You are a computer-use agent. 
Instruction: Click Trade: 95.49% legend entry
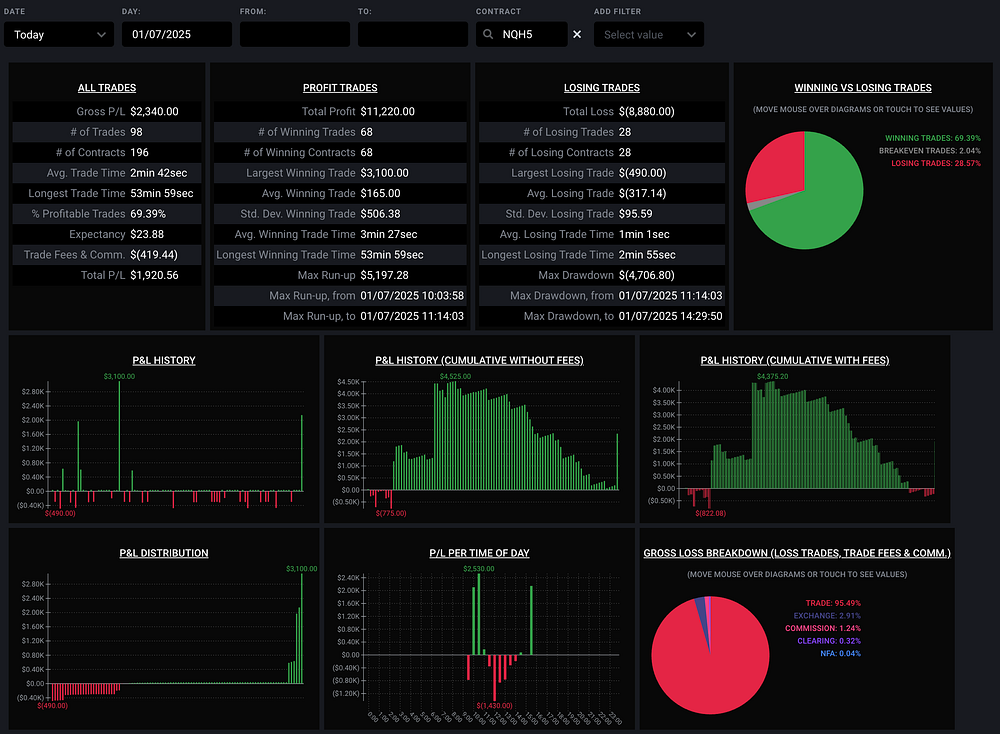833,603
